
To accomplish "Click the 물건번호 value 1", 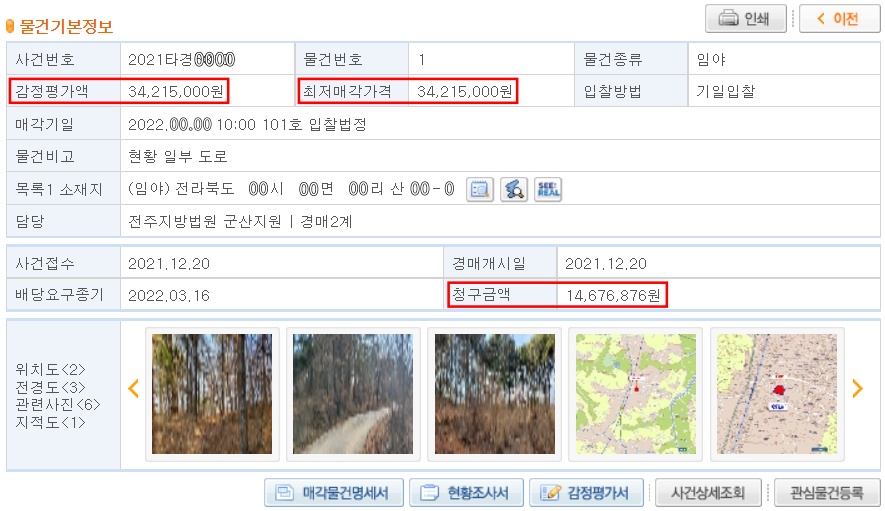I will point(422,59).
